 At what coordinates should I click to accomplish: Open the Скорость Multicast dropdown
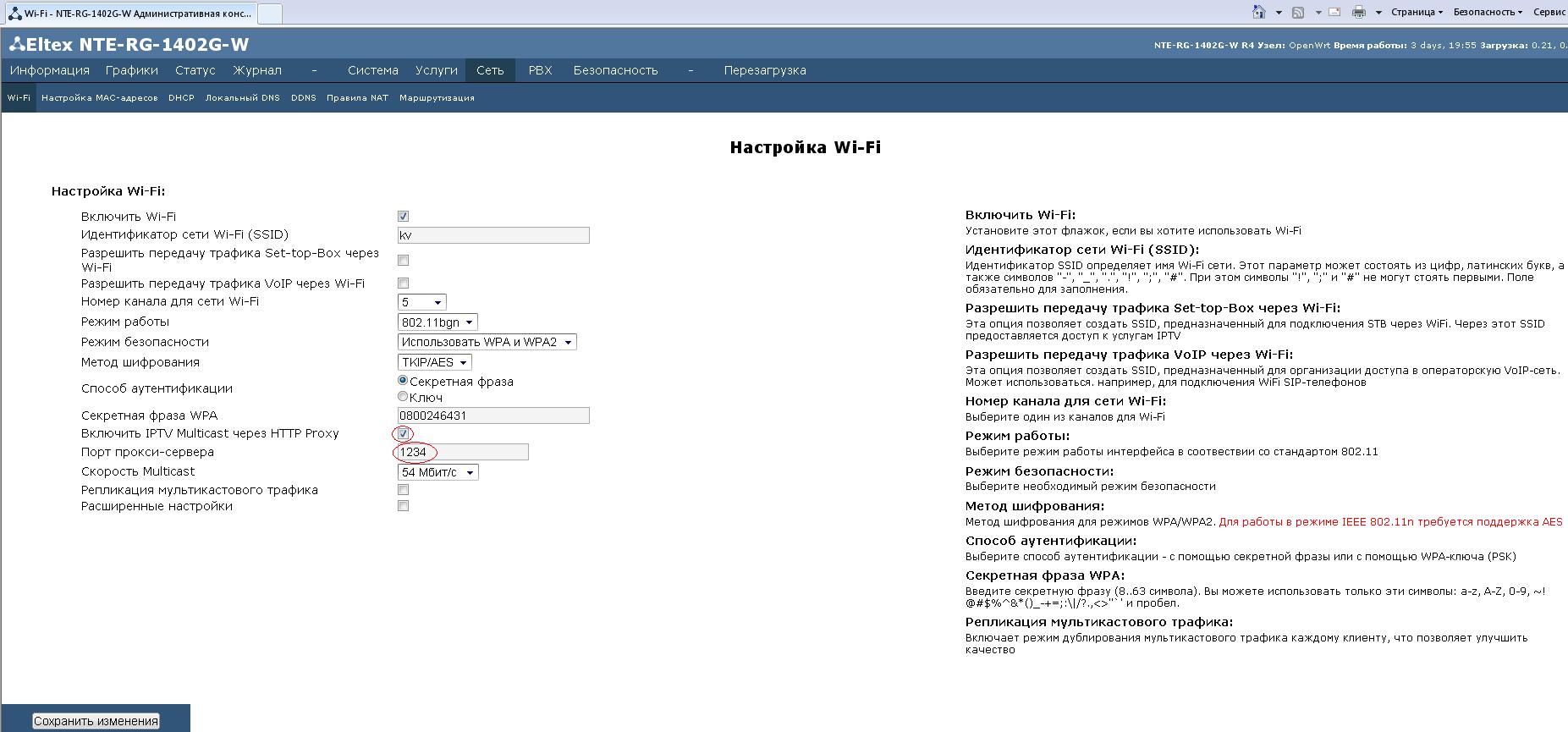[x=437, y=472]
